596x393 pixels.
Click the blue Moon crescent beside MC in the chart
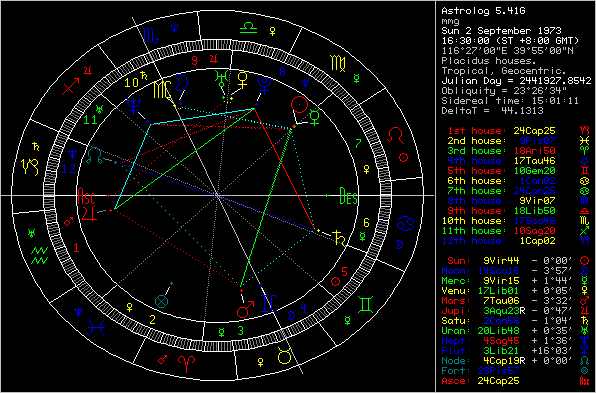click(181, 83)
